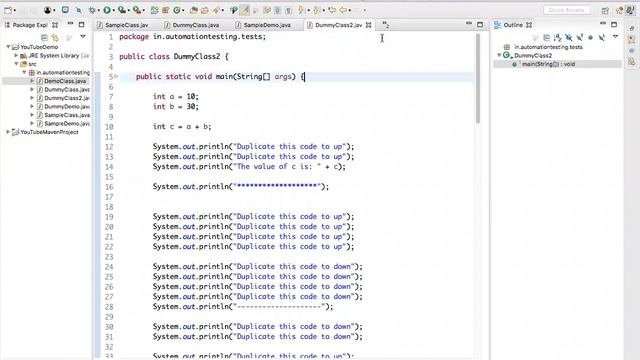640x360 pixels.
Task: Click code line 'int c = a + b;'
Action: point(182,127)
